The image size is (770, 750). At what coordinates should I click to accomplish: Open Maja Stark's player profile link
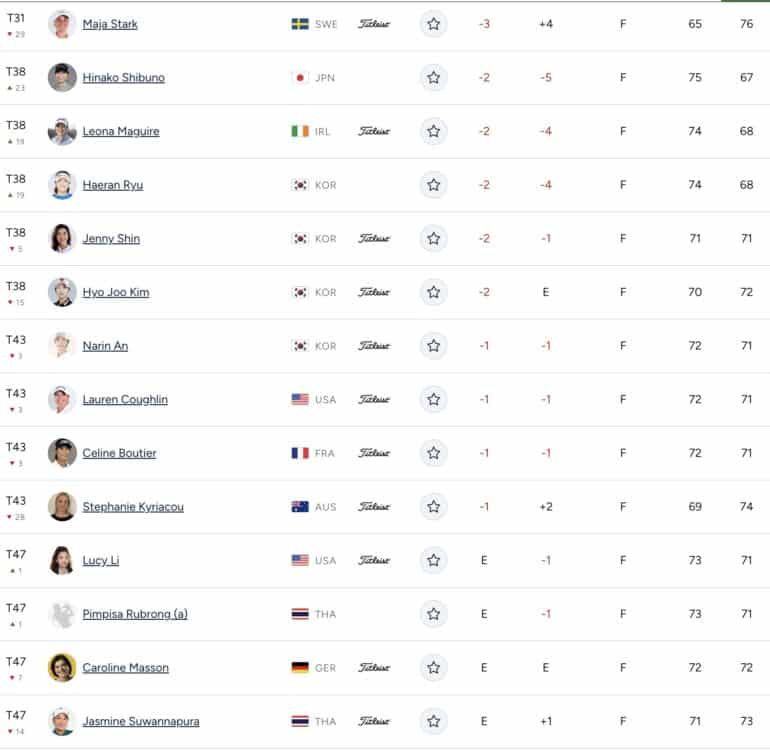pyautogui.click(x=110, y=24)
